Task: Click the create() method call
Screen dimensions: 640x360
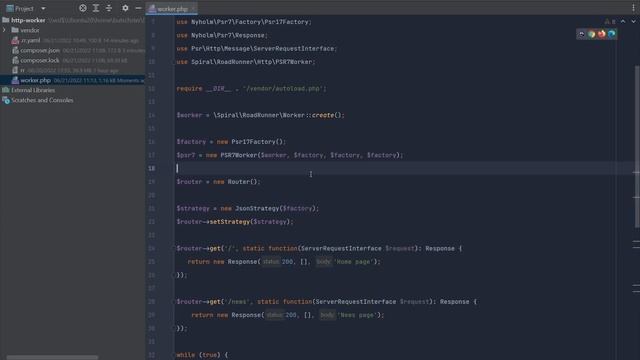Action: (328, 115)
